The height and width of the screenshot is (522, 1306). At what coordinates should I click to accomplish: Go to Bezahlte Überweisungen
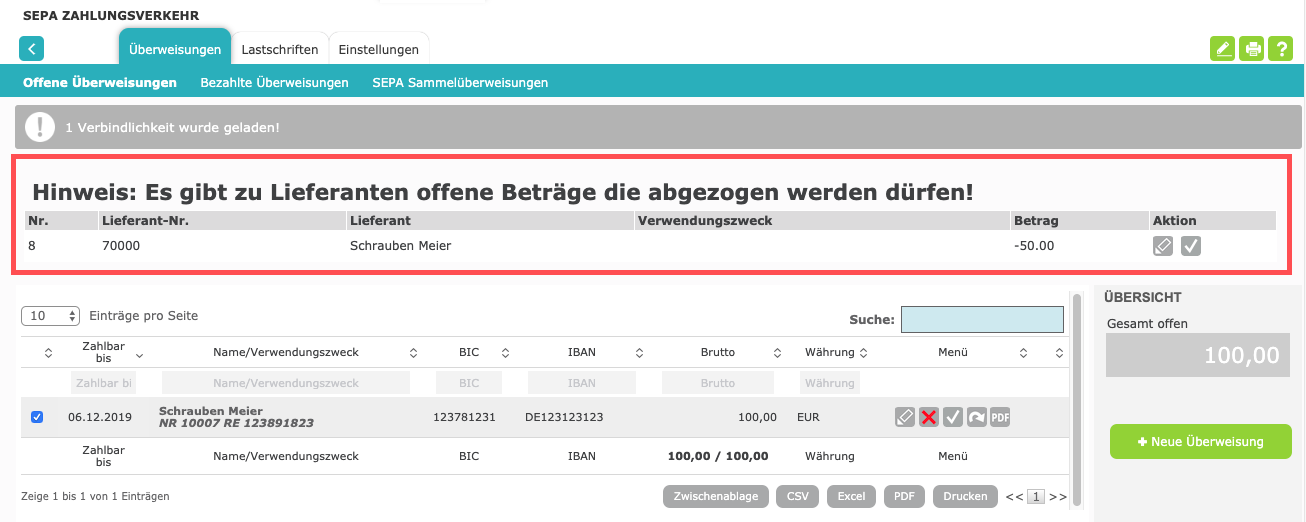274,83
